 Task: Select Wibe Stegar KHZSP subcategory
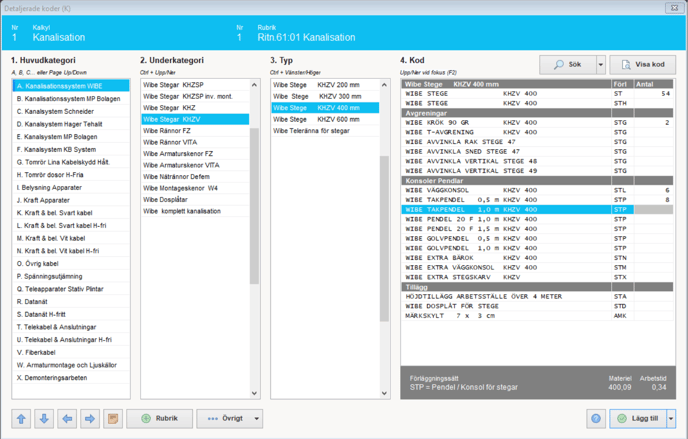coord(195,85)
